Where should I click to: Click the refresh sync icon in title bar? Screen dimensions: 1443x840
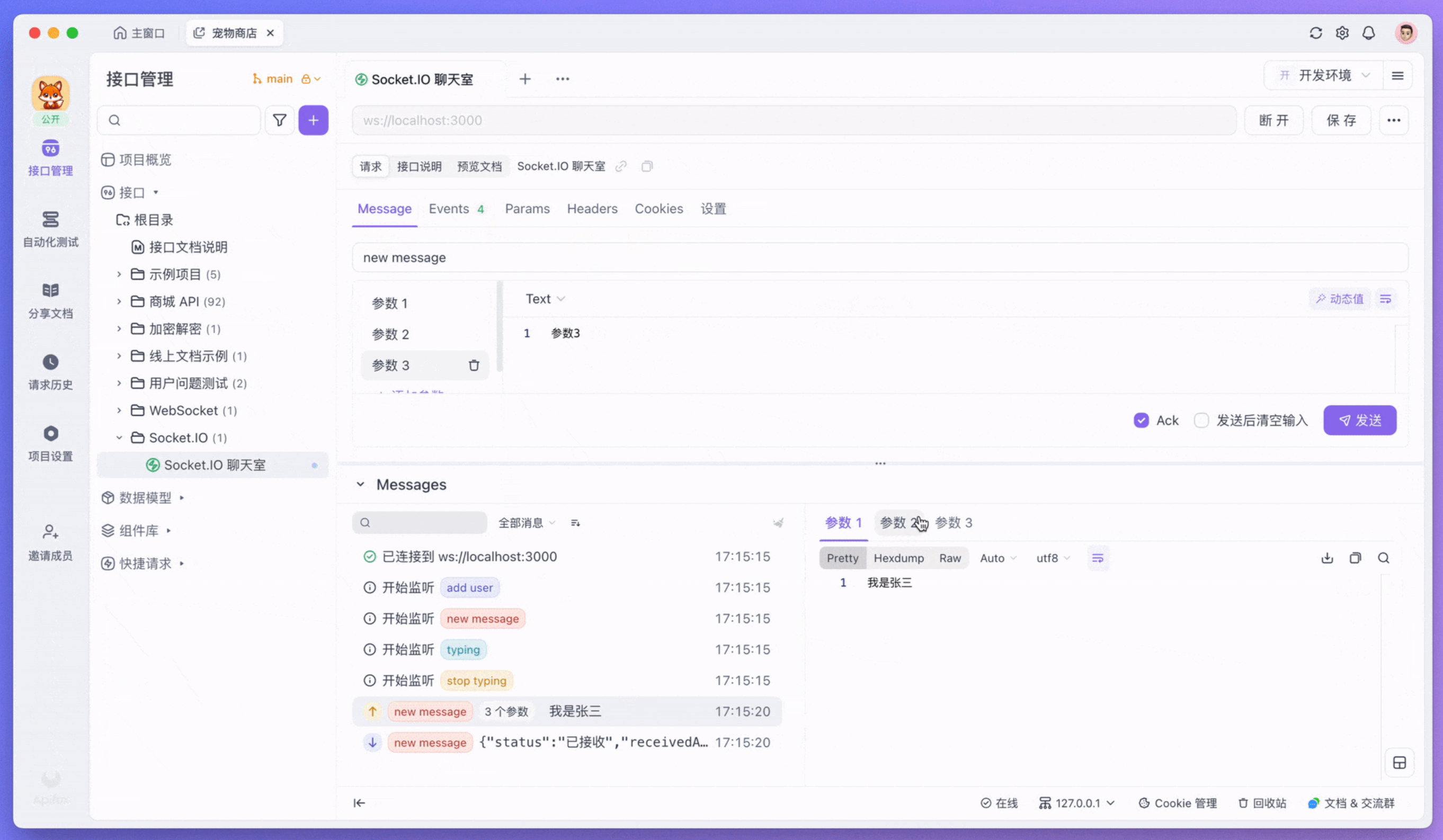[x=1315, y=33]
